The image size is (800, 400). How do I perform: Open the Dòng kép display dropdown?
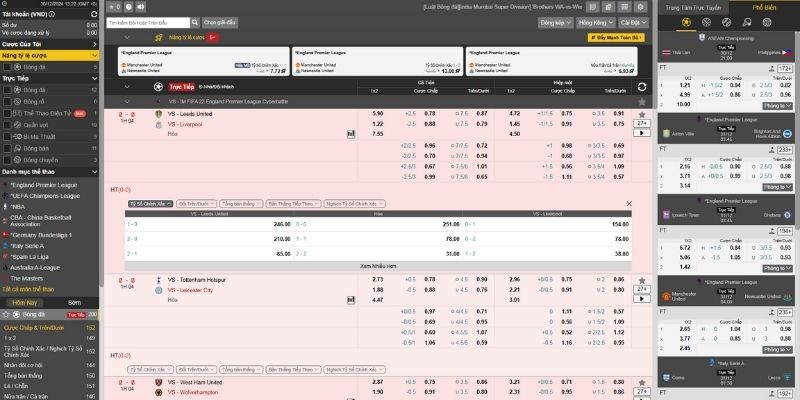click(553, 21)
